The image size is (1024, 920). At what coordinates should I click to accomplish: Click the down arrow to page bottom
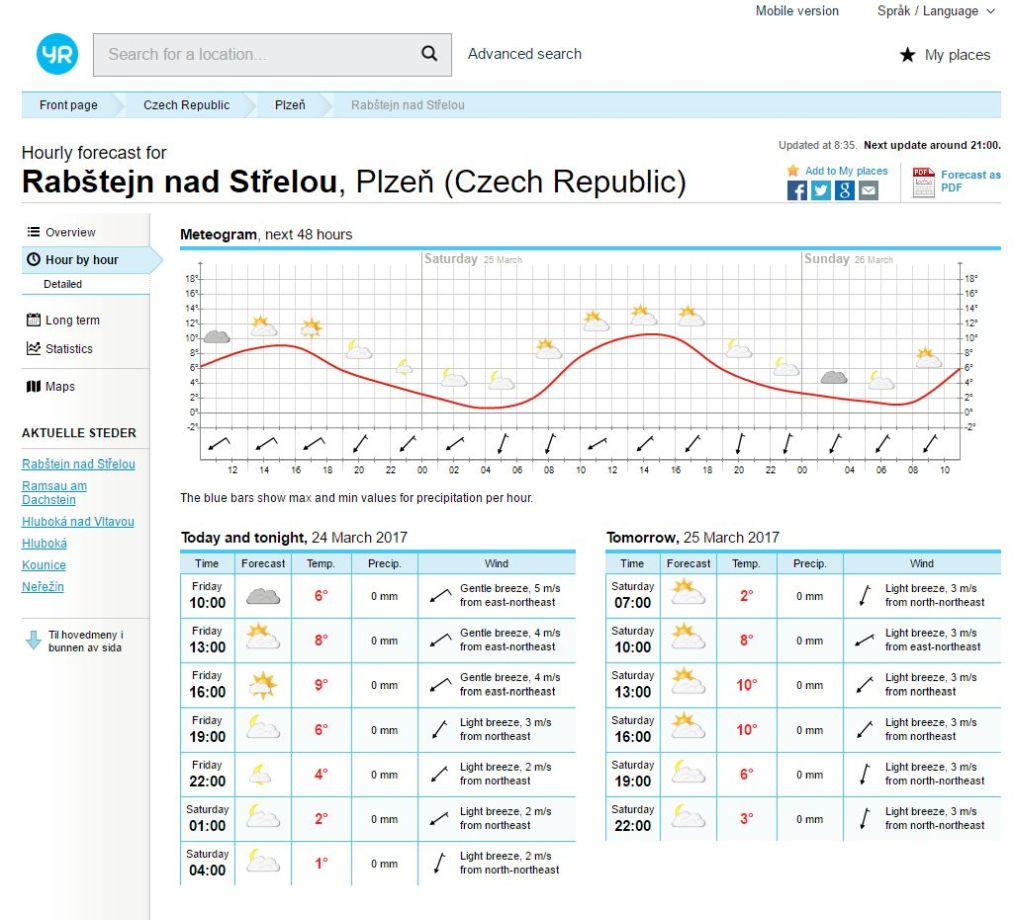coord(33,640)
